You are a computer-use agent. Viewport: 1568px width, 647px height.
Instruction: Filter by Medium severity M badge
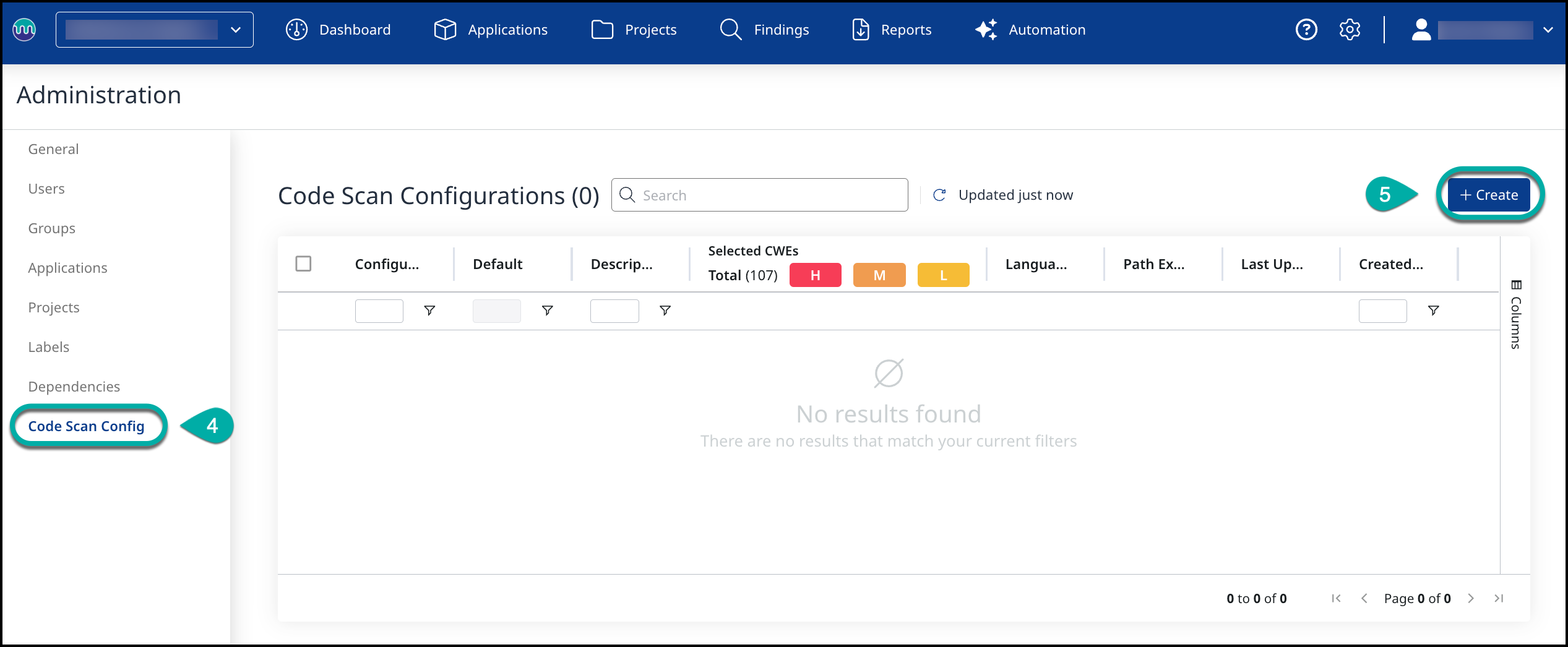click(879, 275)
